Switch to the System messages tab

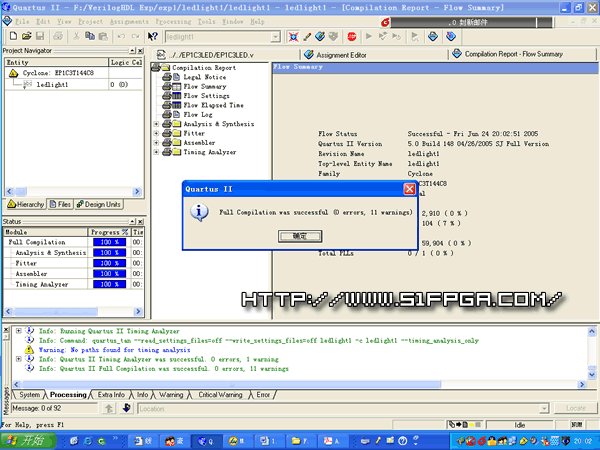pos(29,395)
